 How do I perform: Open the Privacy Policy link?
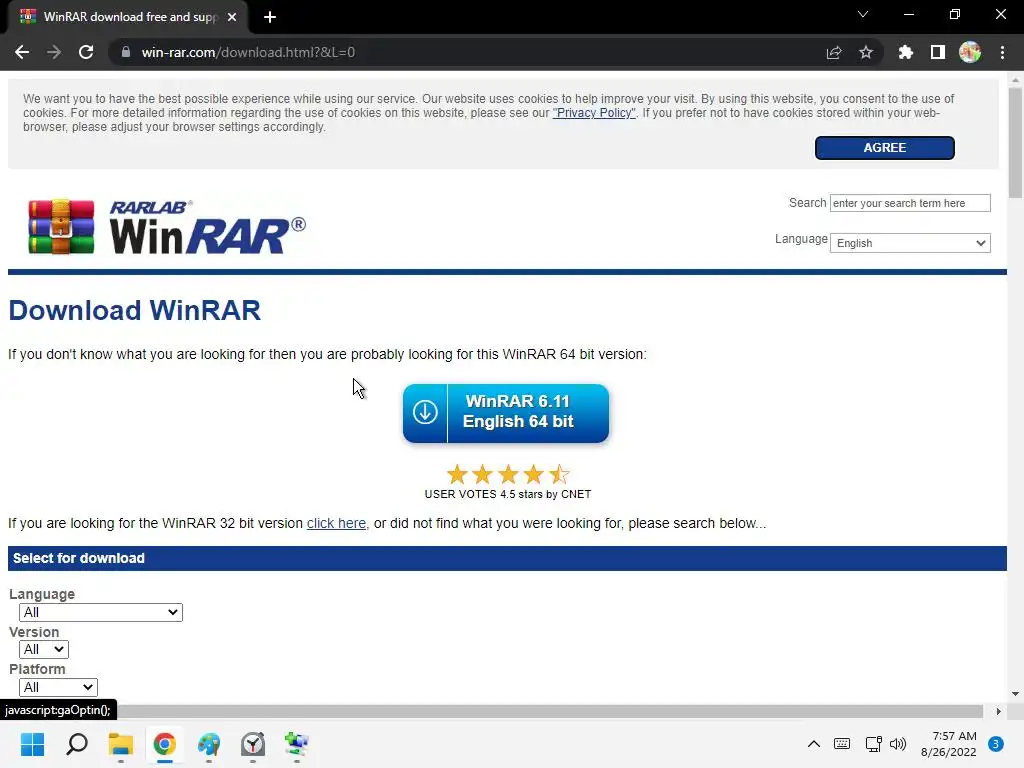594,113
